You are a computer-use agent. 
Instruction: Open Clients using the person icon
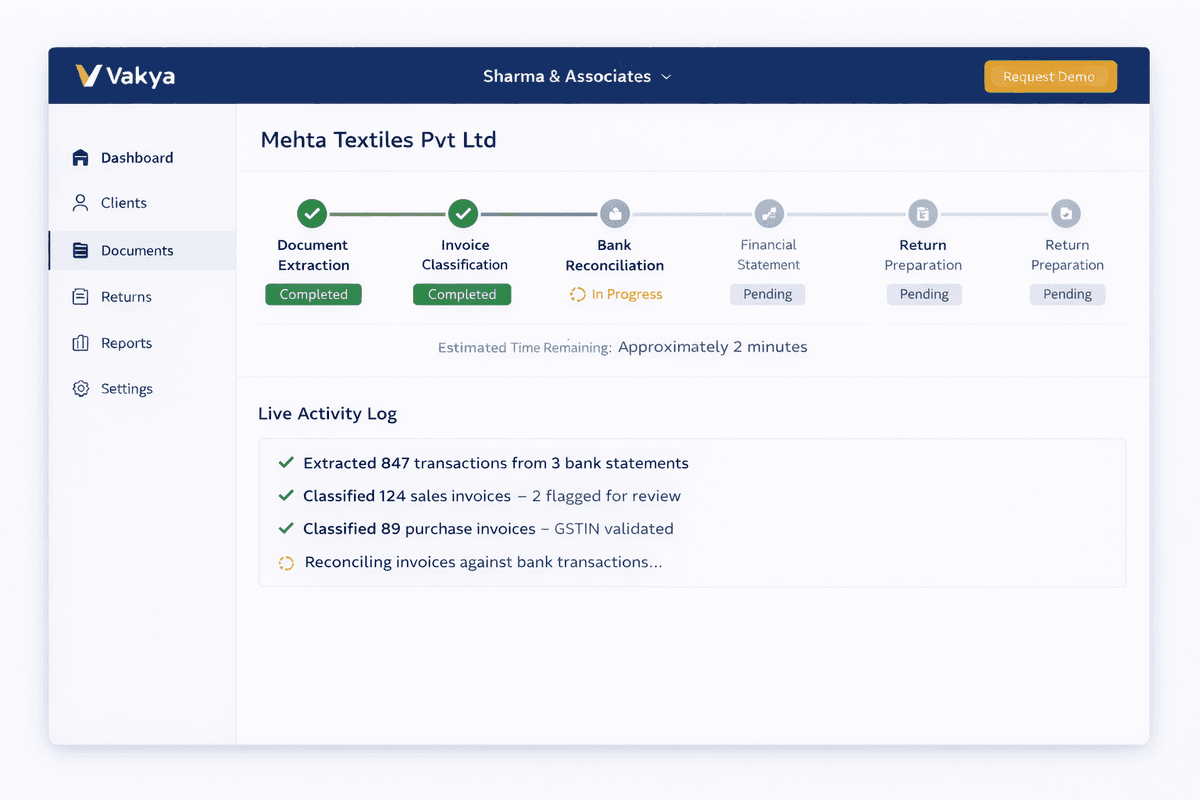(80, 203)
